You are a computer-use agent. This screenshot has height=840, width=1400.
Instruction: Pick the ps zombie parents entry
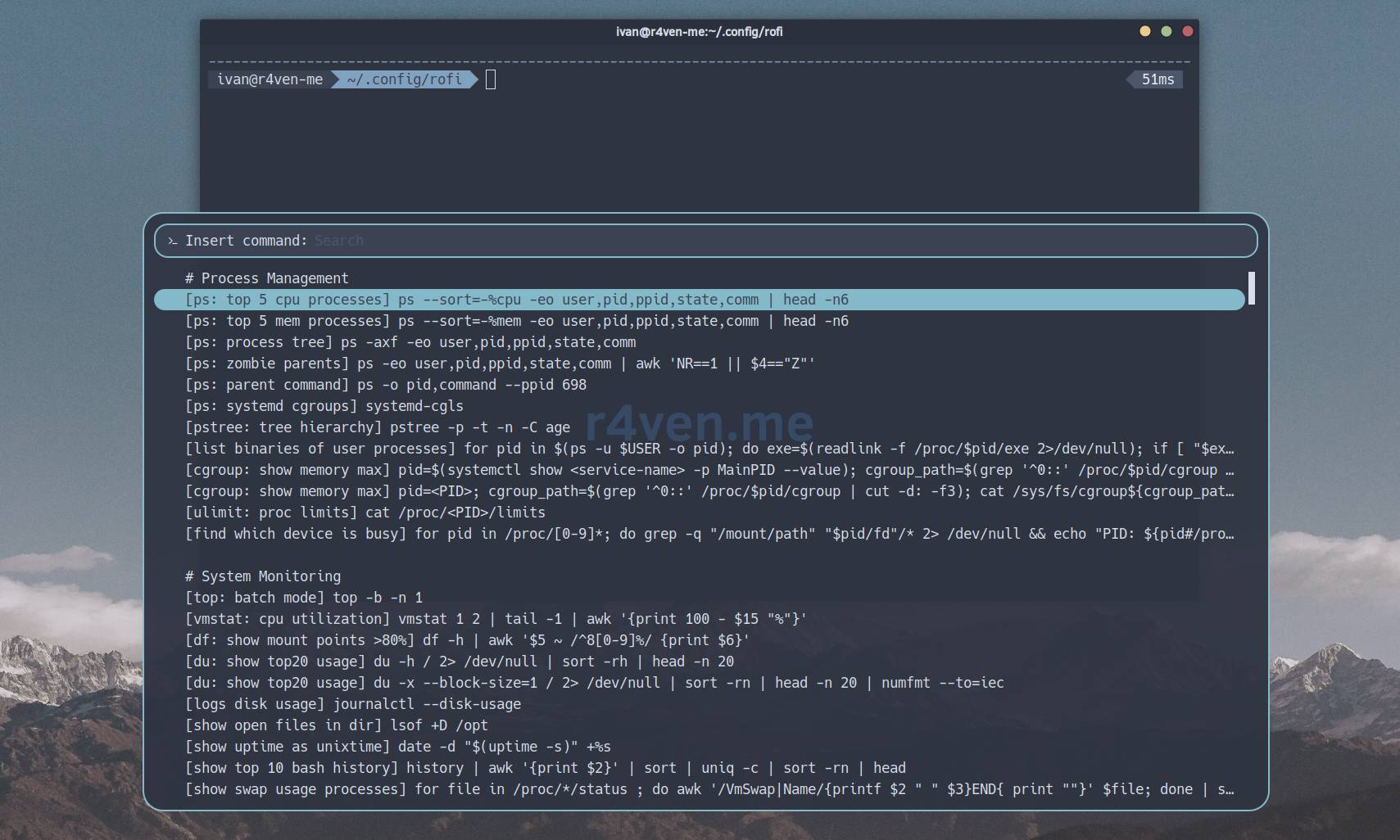(500, 364)
